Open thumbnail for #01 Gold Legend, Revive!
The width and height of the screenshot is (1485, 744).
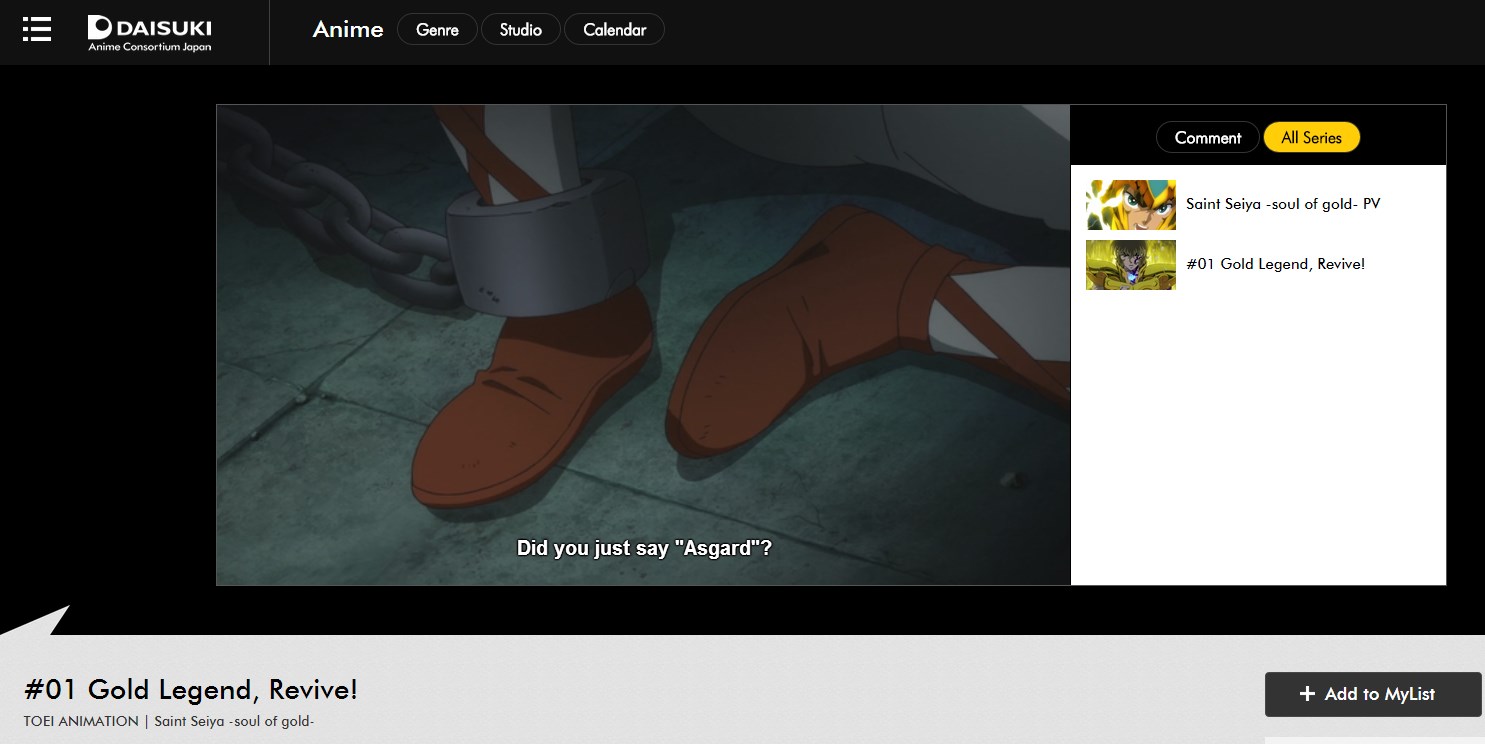[x=1131, y=265]
